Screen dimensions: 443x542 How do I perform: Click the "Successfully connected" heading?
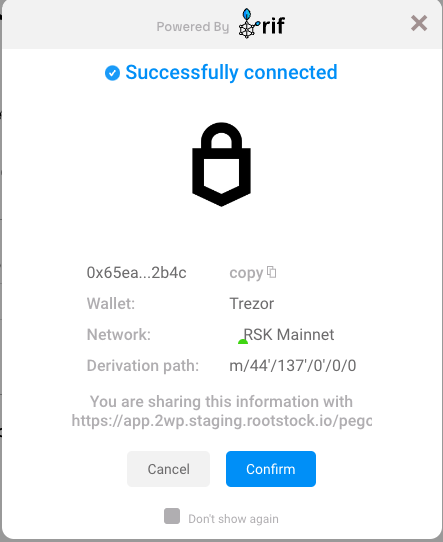(x=231, y=73)
